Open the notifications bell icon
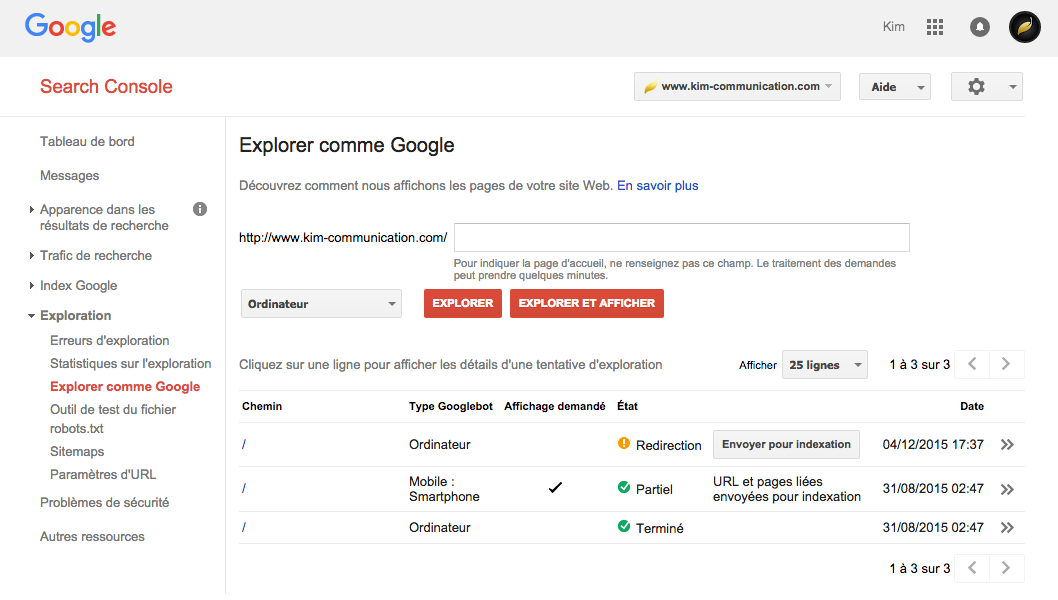This screenshot has width=1058, height=600. click(x=980, y=27)
